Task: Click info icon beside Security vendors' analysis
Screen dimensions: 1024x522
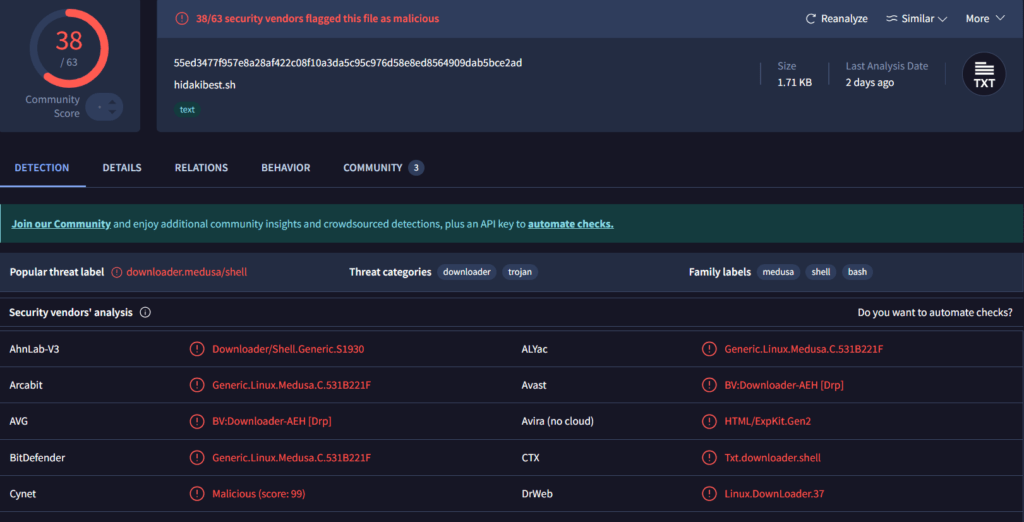Action: pos(145,312)
